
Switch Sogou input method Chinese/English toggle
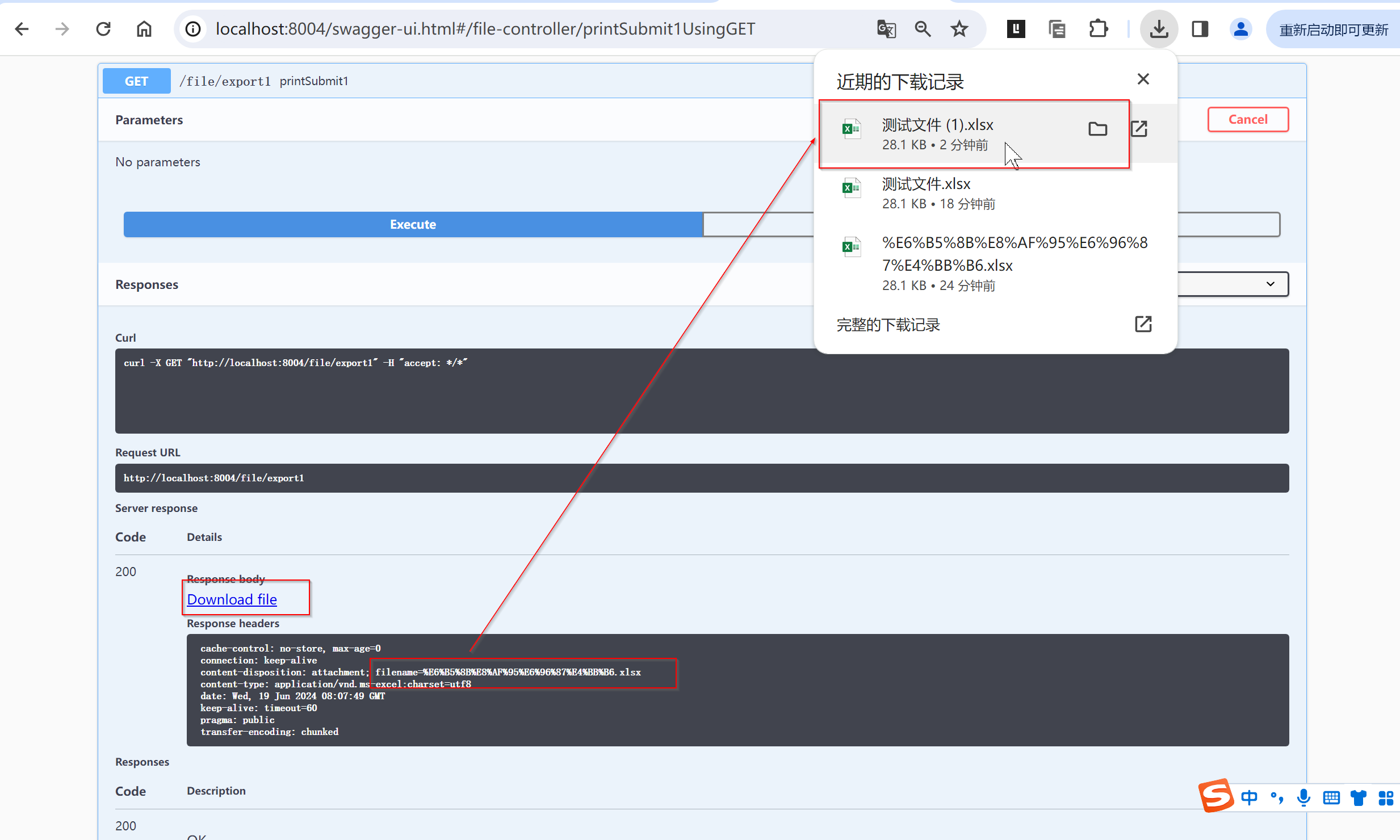1249,798
